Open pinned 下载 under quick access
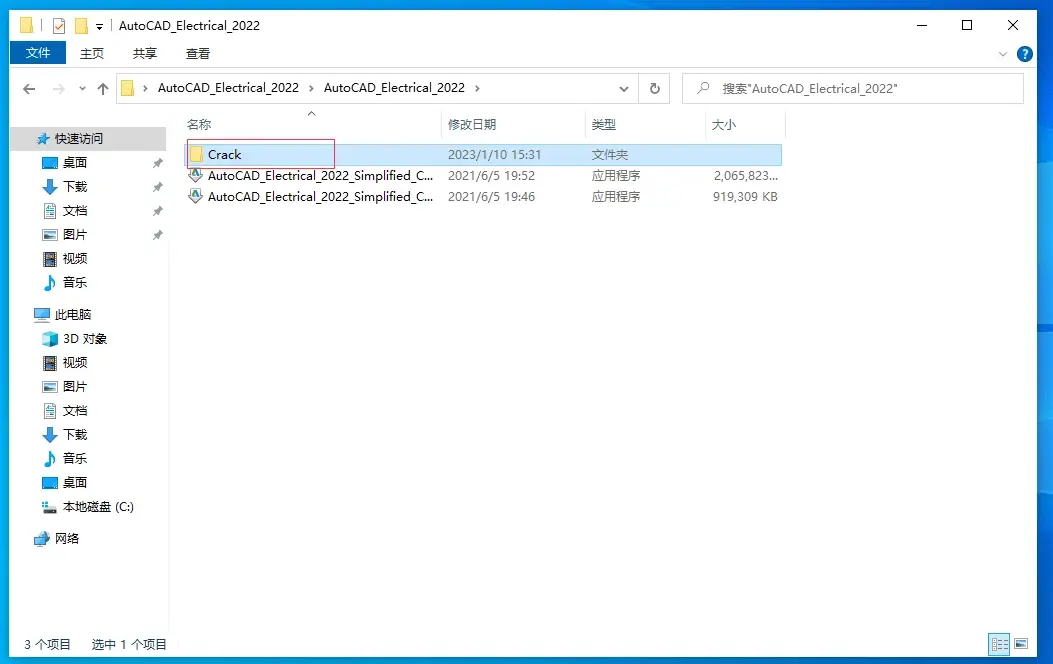Image resolution: width=1053 pixels, height=664 pixels. pos(75,187)
